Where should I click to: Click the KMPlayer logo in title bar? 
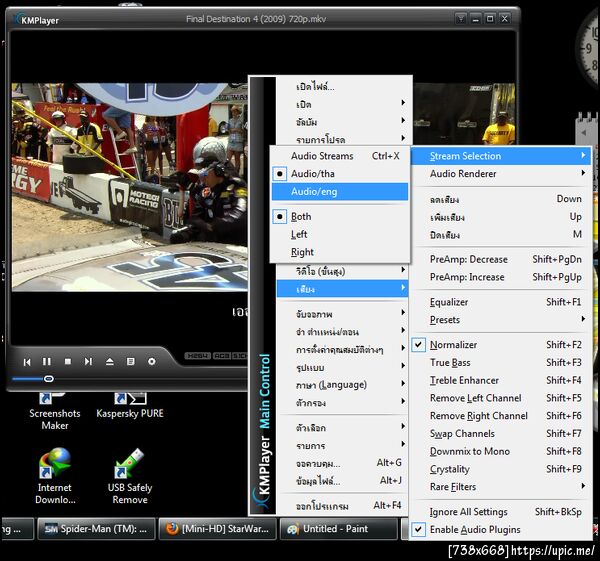37,20
